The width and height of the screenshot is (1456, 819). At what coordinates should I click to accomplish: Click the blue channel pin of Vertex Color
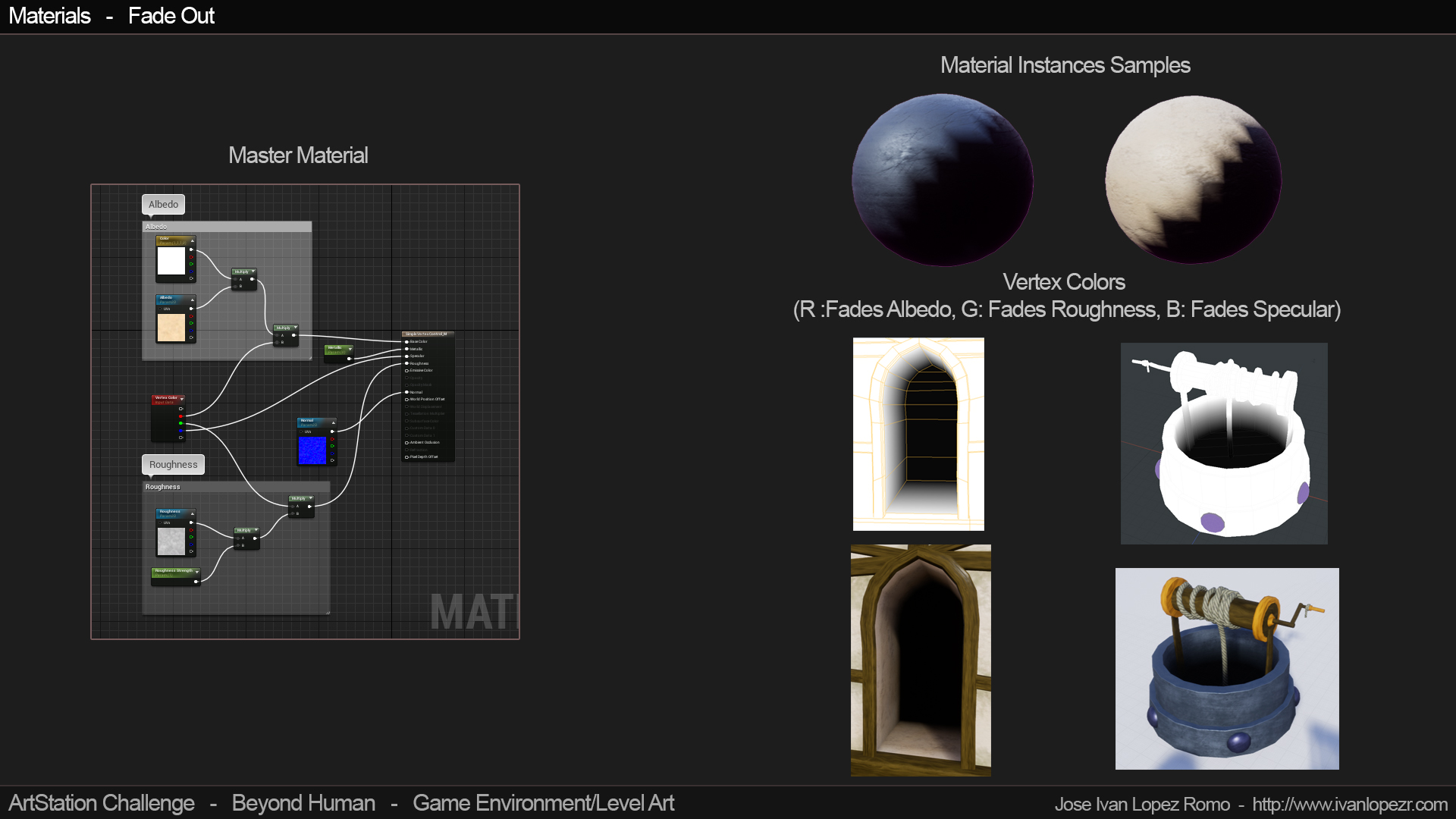(x=180, y=430)
